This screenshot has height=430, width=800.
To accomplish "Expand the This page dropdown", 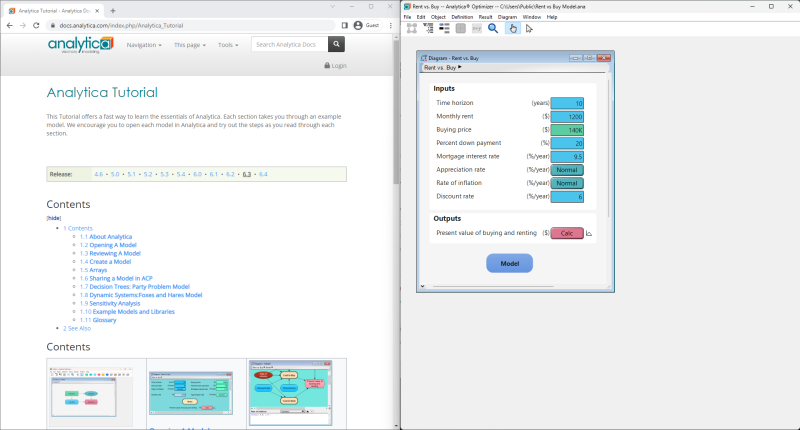I will (x=190, y=45).
